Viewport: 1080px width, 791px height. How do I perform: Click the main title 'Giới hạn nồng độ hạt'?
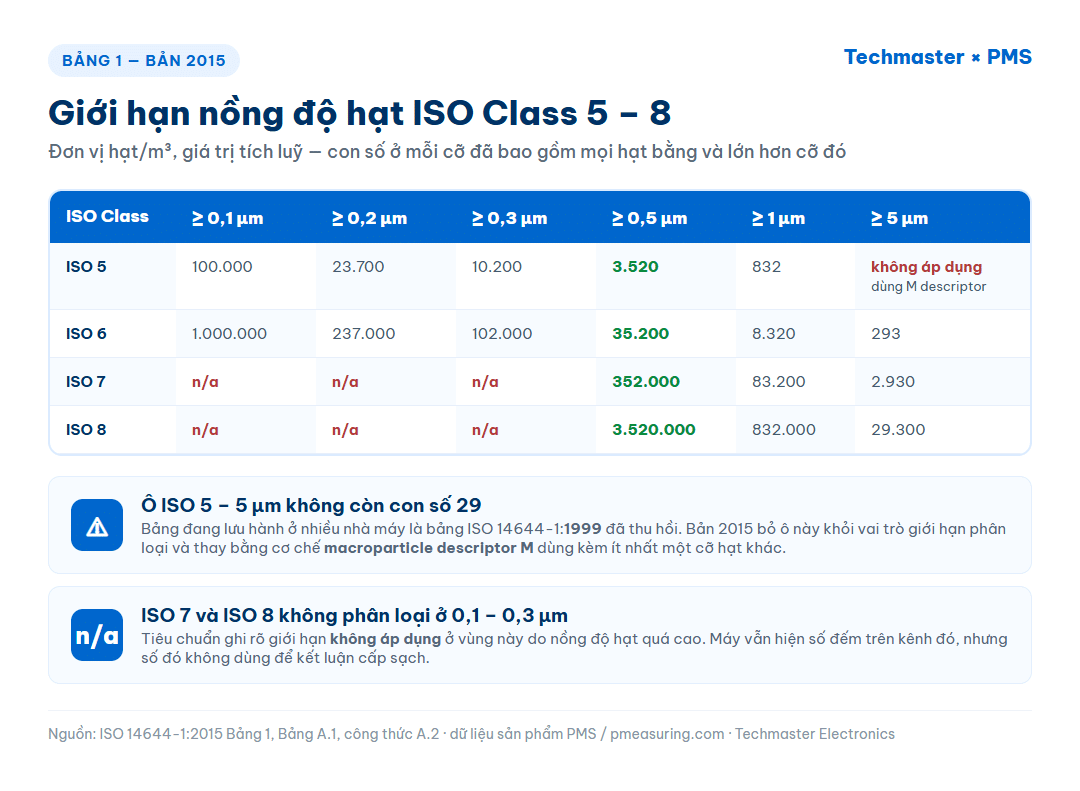point(226,114)
